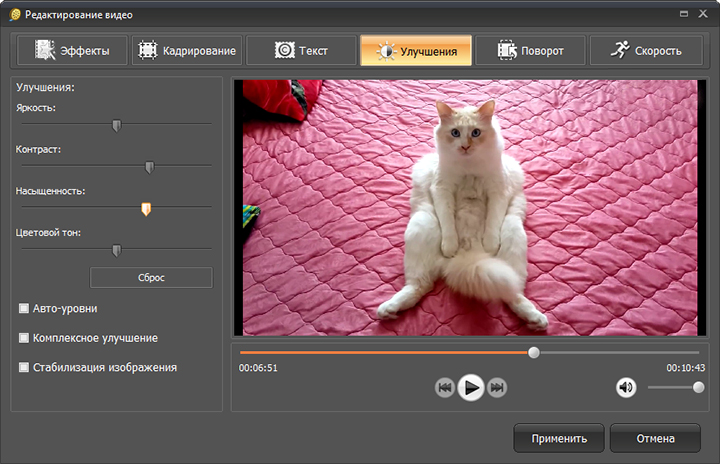This screenshot has height=464, width=720.
Task: Go to the Скорость tab
Action: coord(645,50)
